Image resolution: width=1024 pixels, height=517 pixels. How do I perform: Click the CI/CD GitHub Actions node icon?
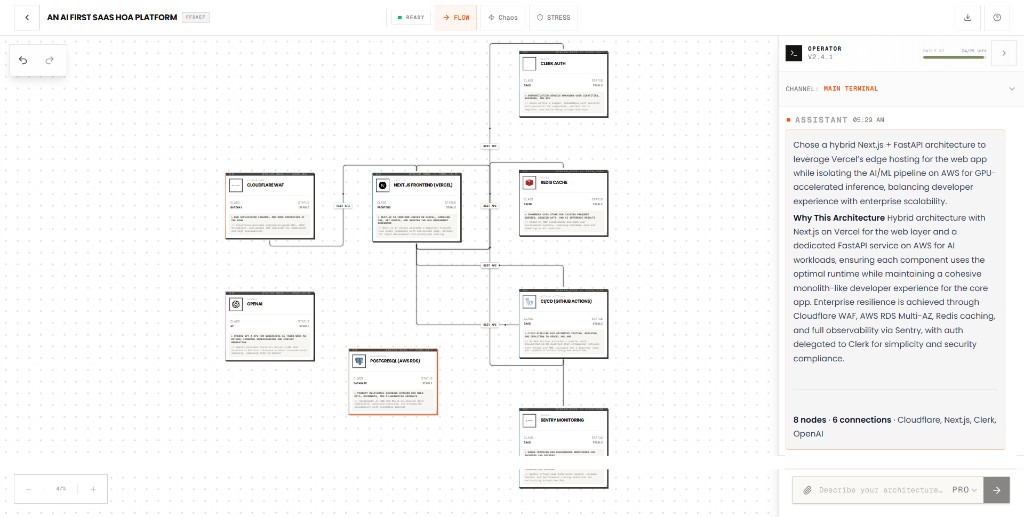tap(529, 302)
